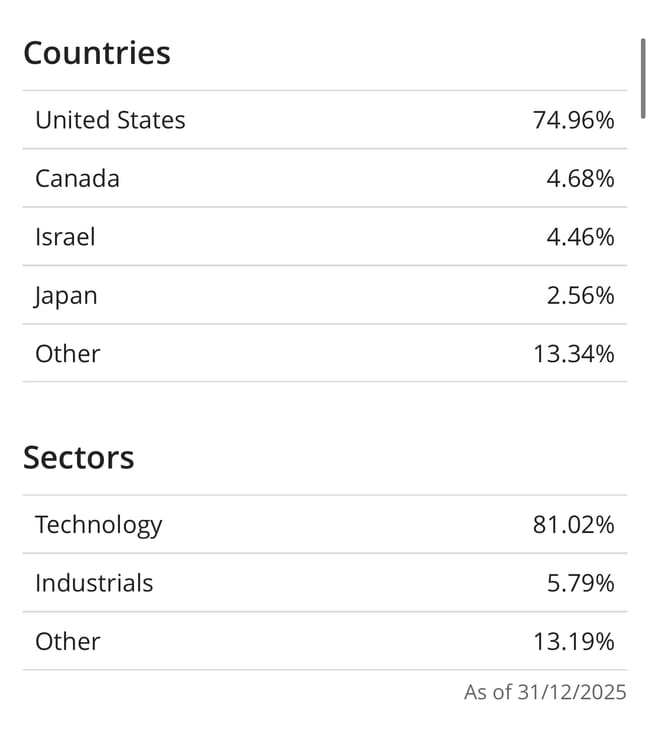Click the vertical scrollbar thumb

tap(643, 78)
